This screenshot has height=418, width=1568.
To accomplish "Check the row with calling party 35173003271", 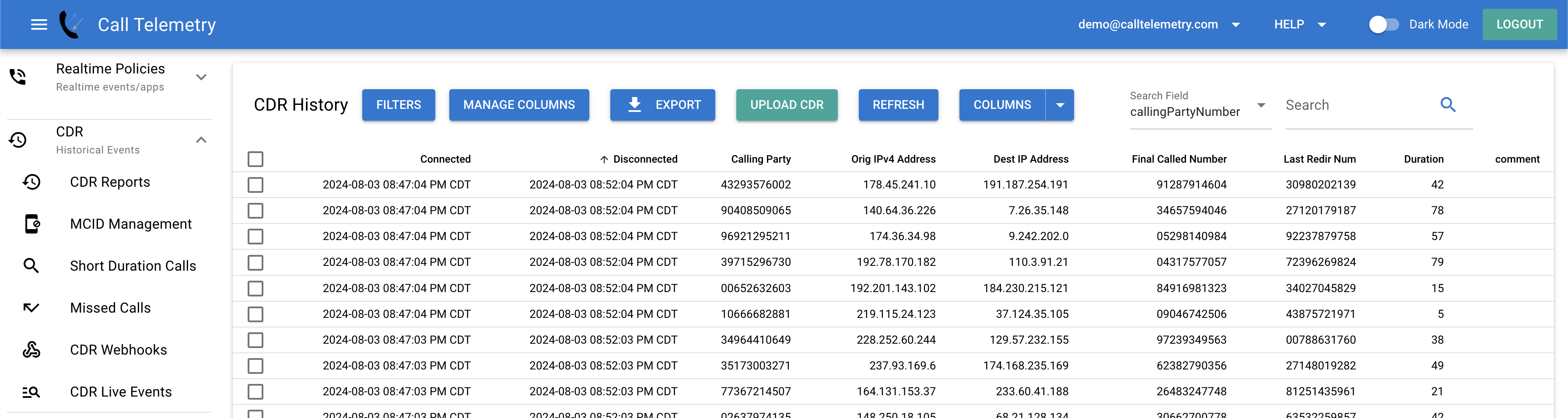I will coord(255,366).
